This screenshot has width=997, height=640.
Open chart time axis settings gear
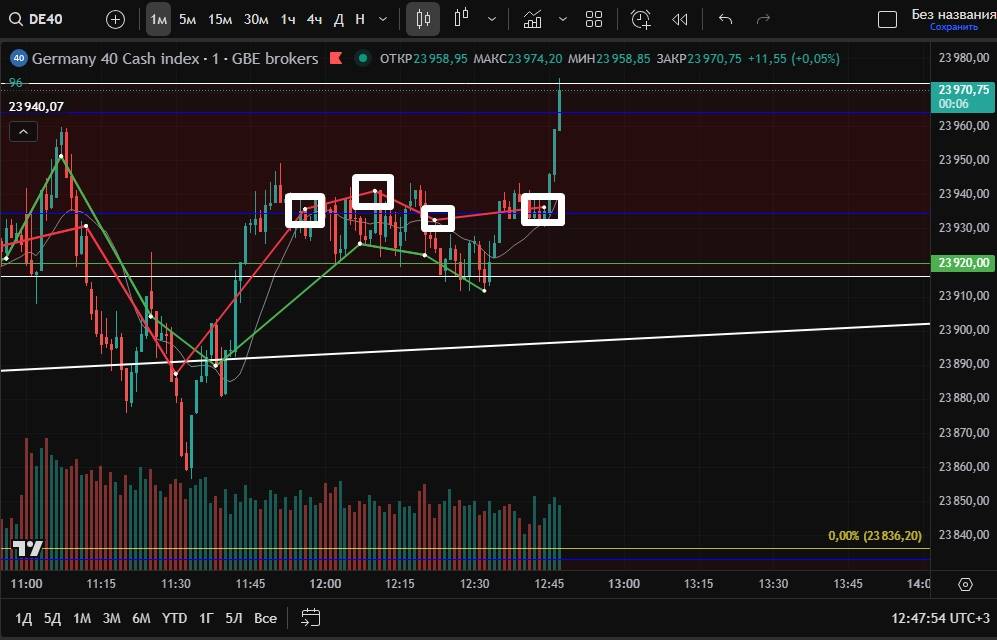pyautogui.click(x=965, y=584)
